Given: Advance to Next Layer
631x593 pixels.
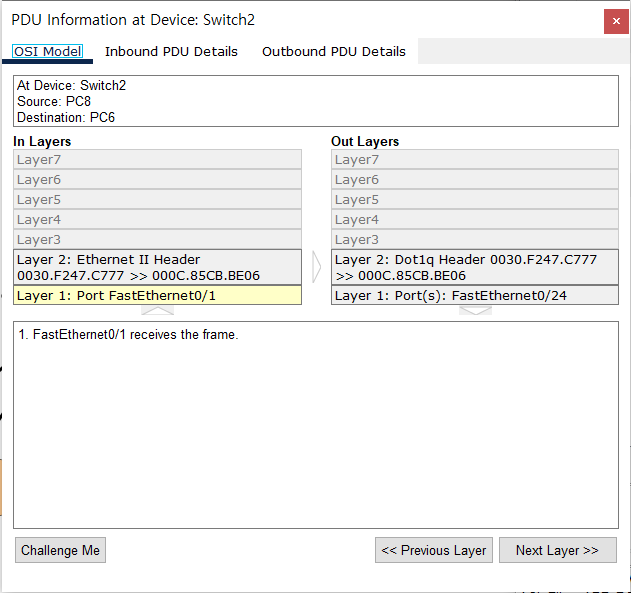Looking at the screenshot, I should coord(558,550).
